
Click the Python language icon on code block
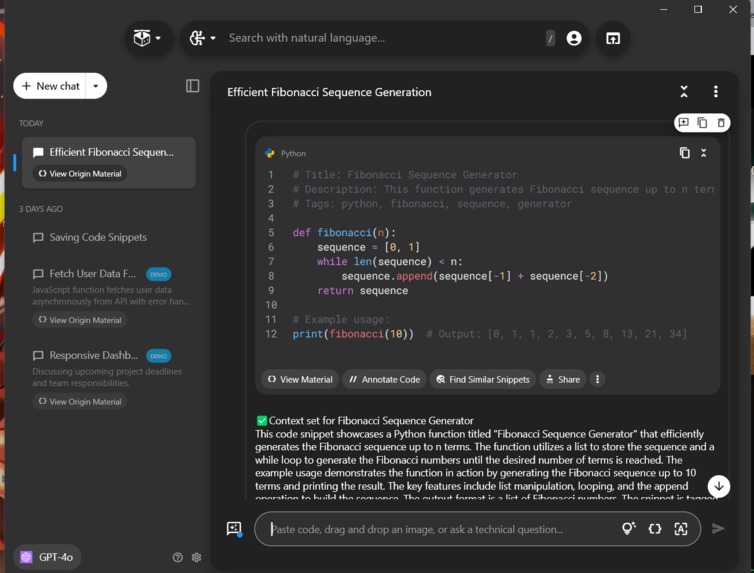(x=270, y=153)
